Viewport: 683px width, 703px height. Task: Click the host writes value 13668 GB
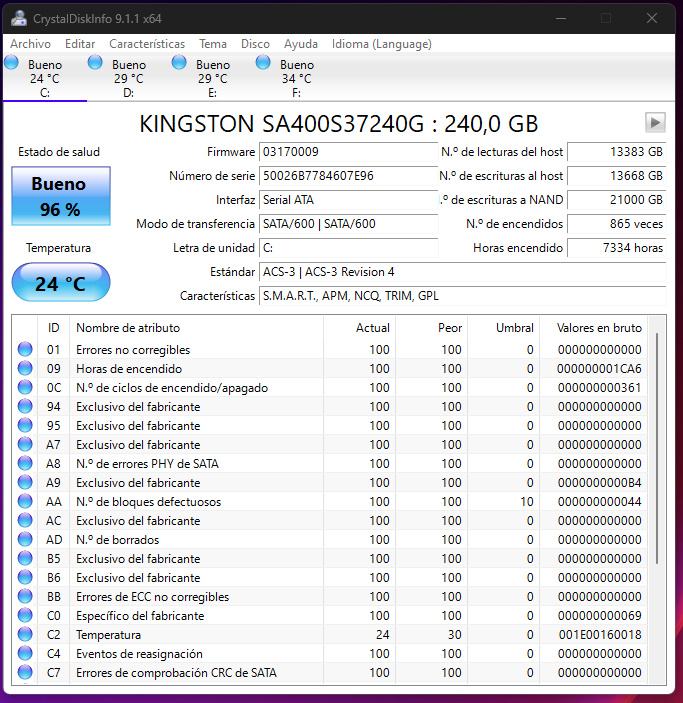pyautogui.click(x=617, y=176)
